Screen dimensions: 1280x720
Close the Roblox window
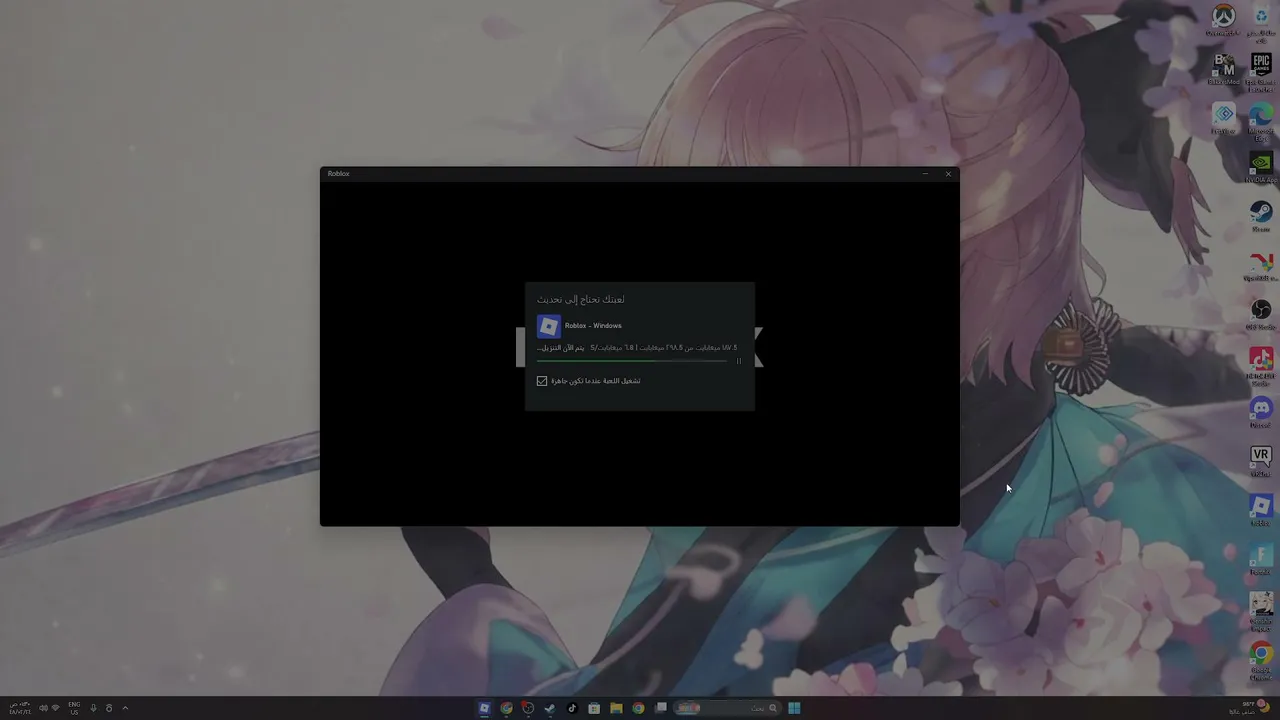948,174
